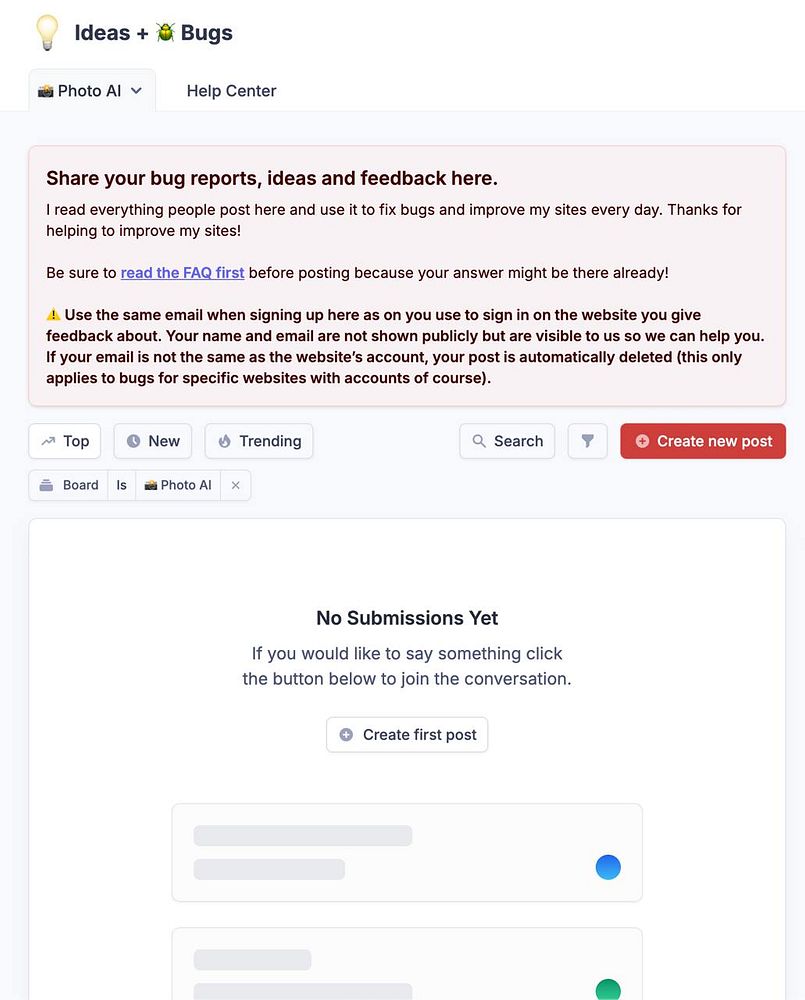This screenshot has height=1000, width=805.
Task: Remove the Photo AI board filter
Action: pyautogui.click(x=236, y=485)
